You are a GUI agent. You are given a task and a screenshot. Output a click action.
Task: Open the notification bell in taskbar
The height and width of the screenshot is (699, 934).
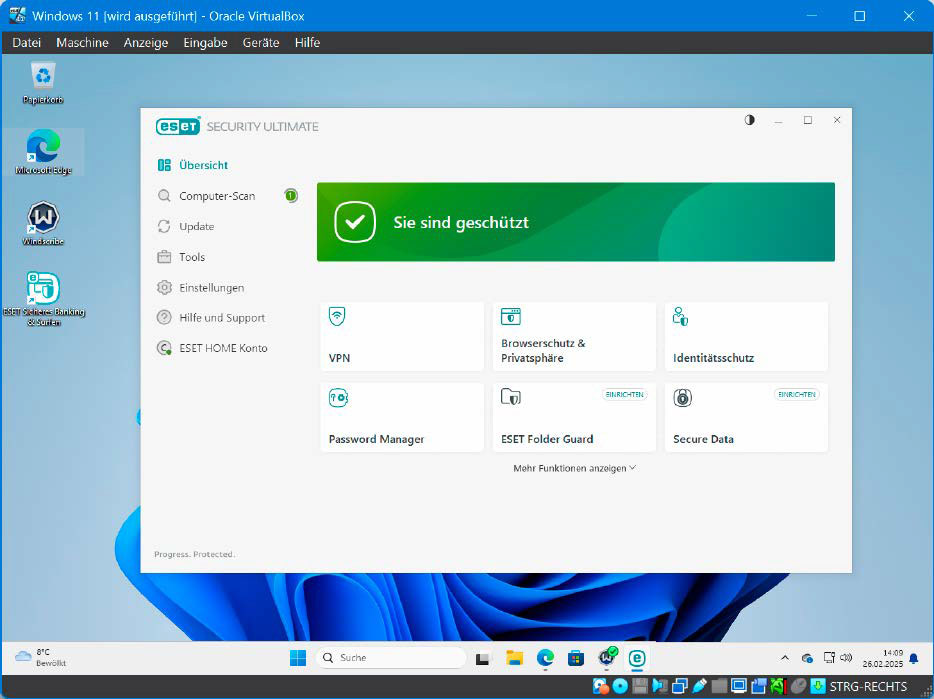(914, 658)
